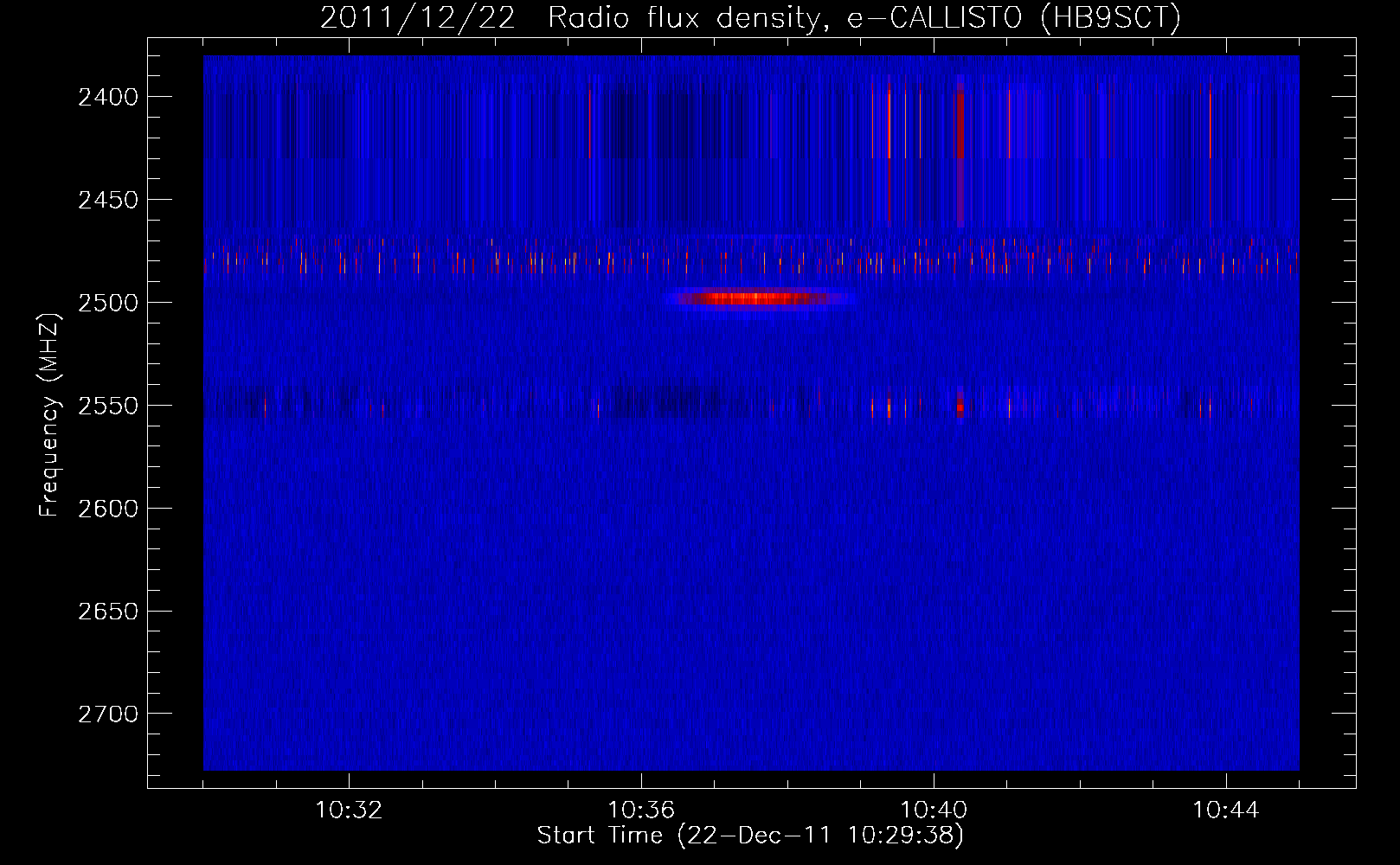
Task: Click the bright red burst near 2500 MHz
Action: (759, 298)
